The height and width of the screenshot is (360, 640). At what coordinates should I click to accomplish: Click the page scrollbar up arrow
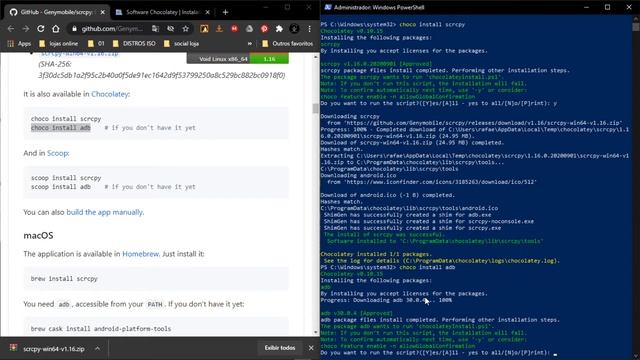[x=316, y=57]
